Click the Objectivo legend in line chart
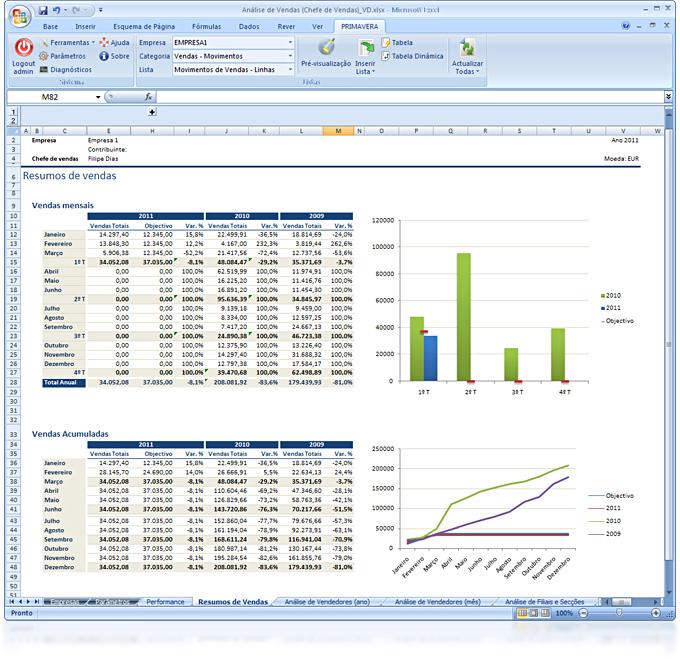Viewport: 680px width, 659px height. coord(611,496)
